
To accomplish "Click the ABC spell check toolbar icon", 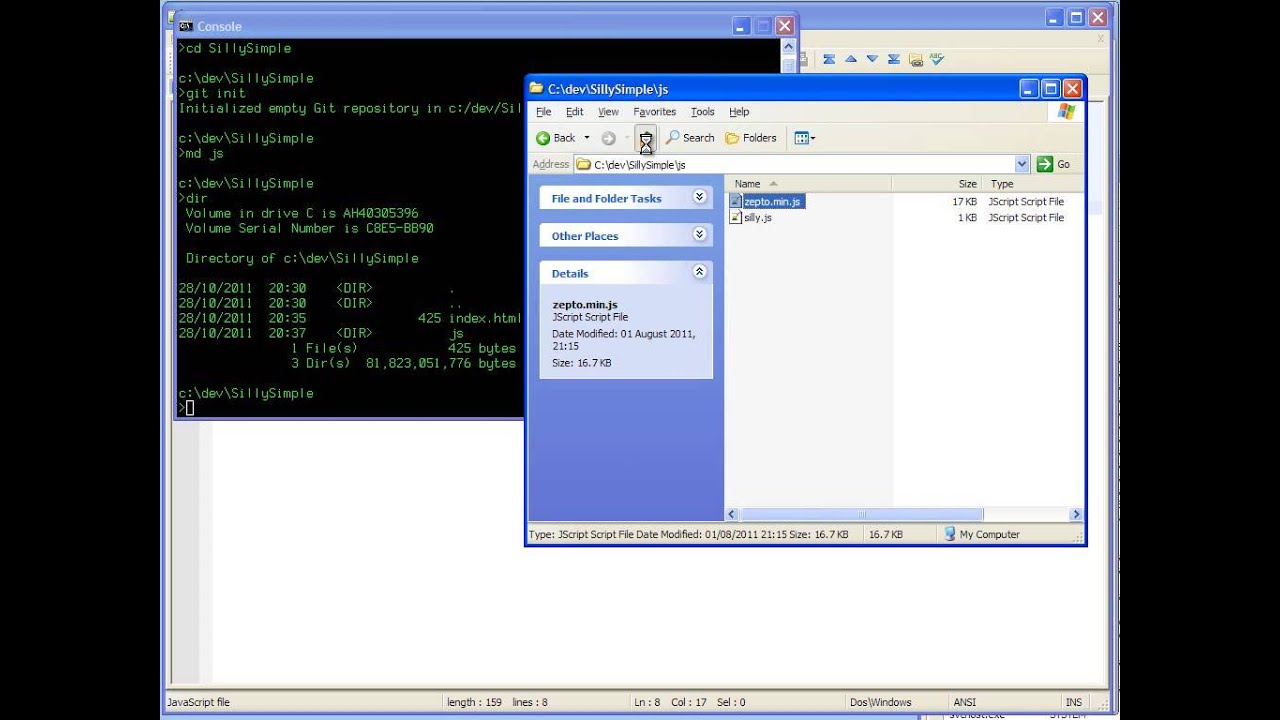I will tap(937, 59).
